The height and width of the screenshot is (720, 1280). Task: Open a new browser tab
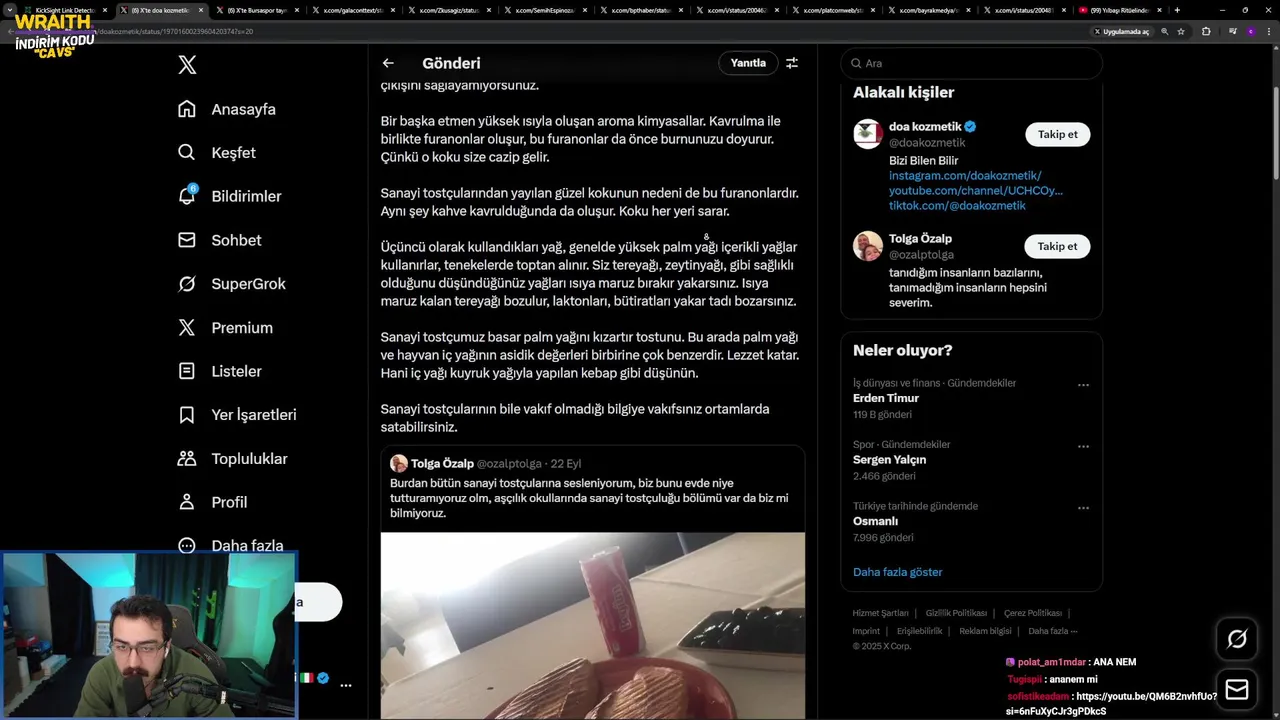[x=1177, y=10]
